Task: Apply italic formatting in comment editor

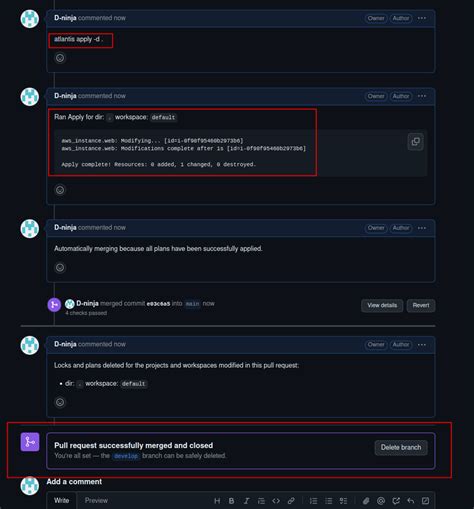Action: click(x=246, y=501)
